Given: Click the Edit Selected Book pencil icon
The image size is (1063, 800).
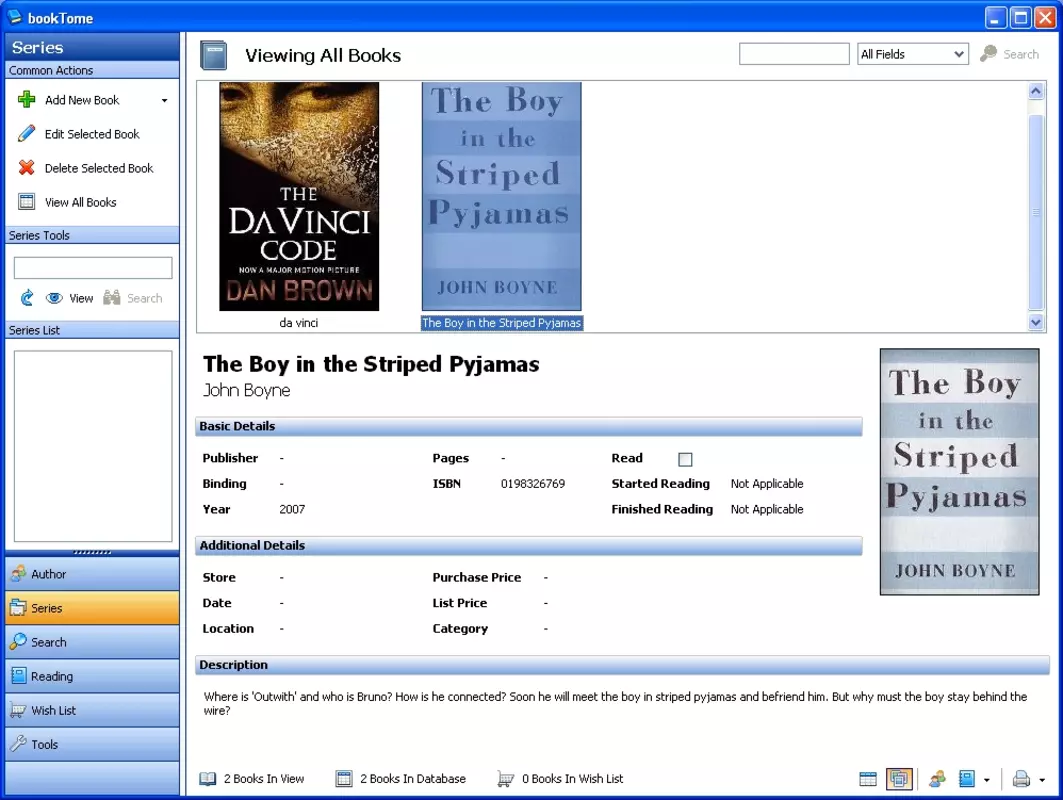Looking at the screenshot, I should click(x=26, y=134).
